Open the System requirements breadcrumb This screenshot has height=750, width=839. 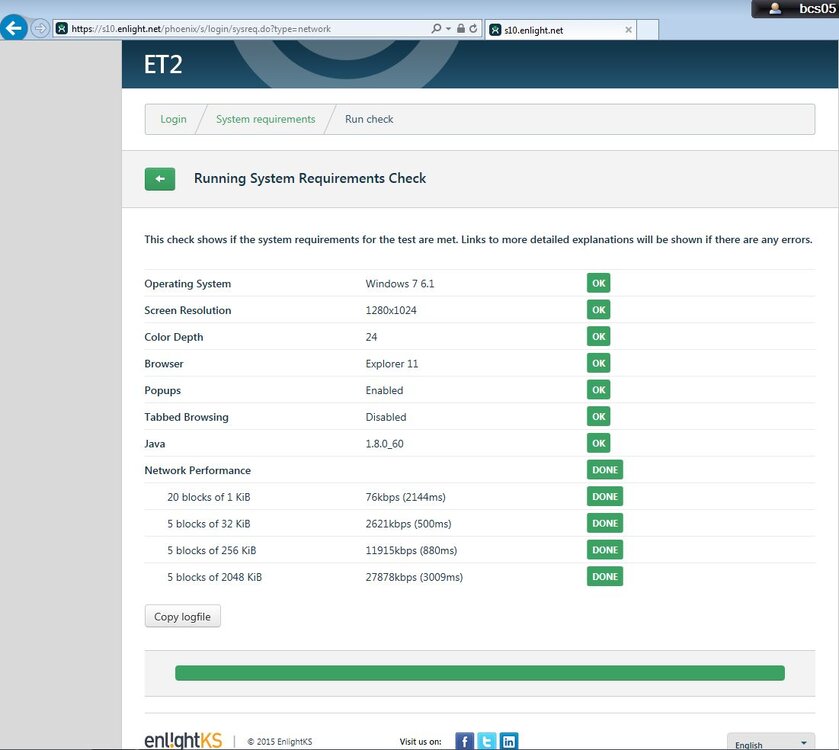click(x=265, y=119)
